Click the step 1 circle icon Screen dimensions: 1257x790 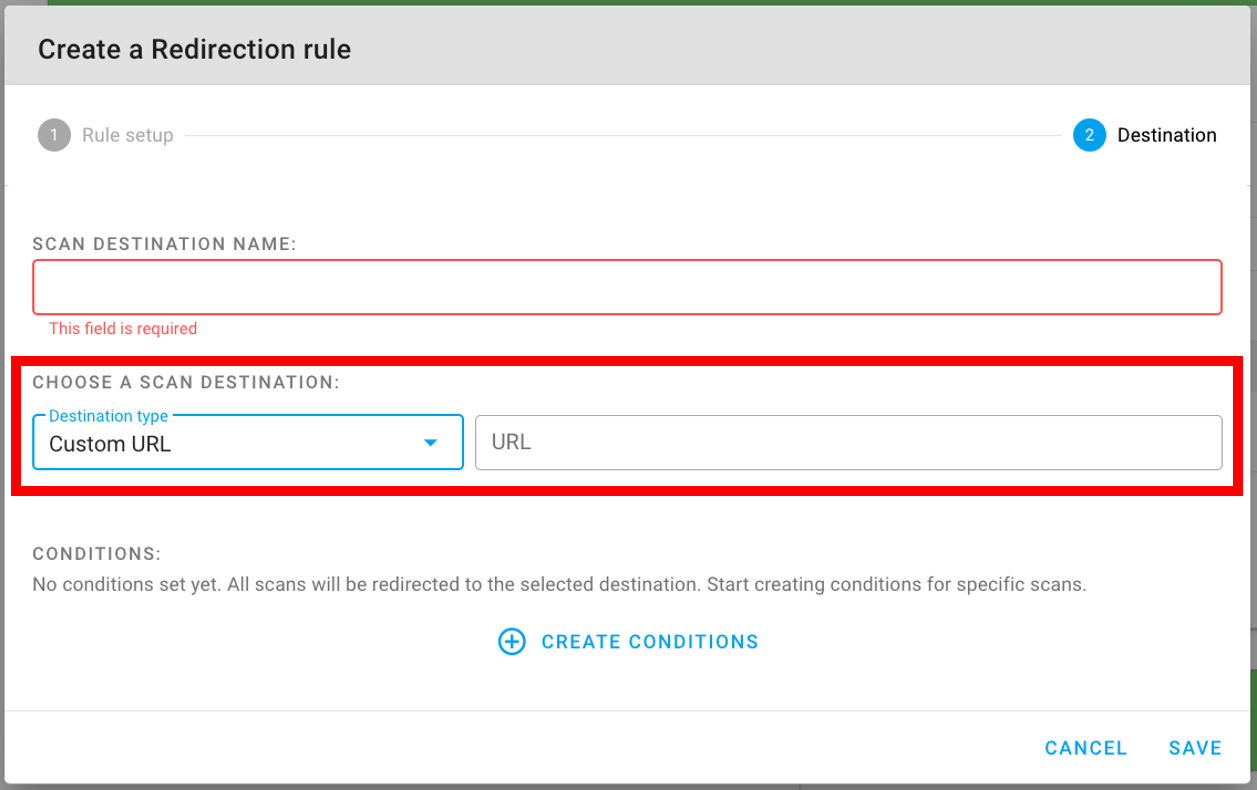pyautogui.click(x=54, y=135)
